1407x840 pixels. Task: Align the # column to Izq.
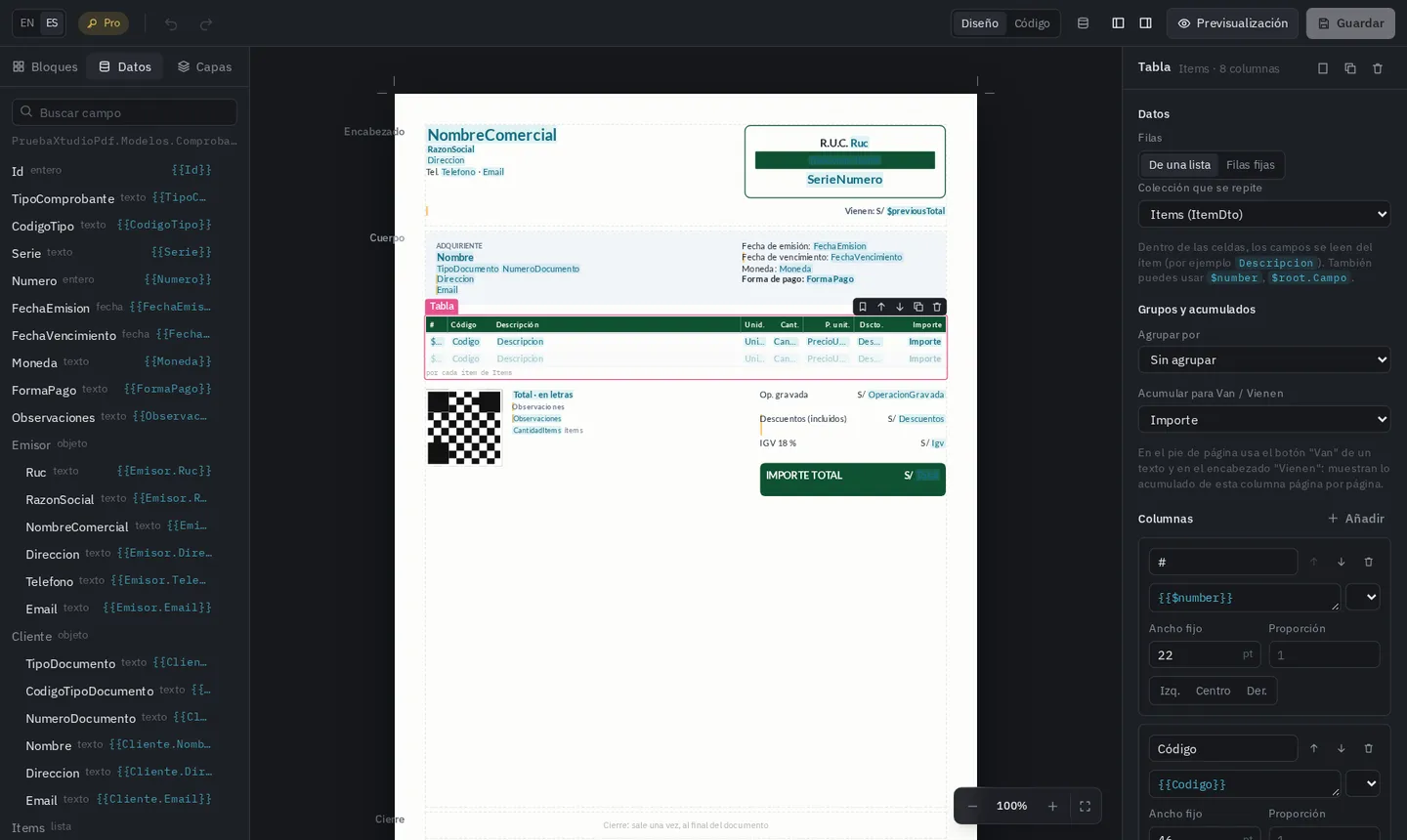[x=1170, y=691]
